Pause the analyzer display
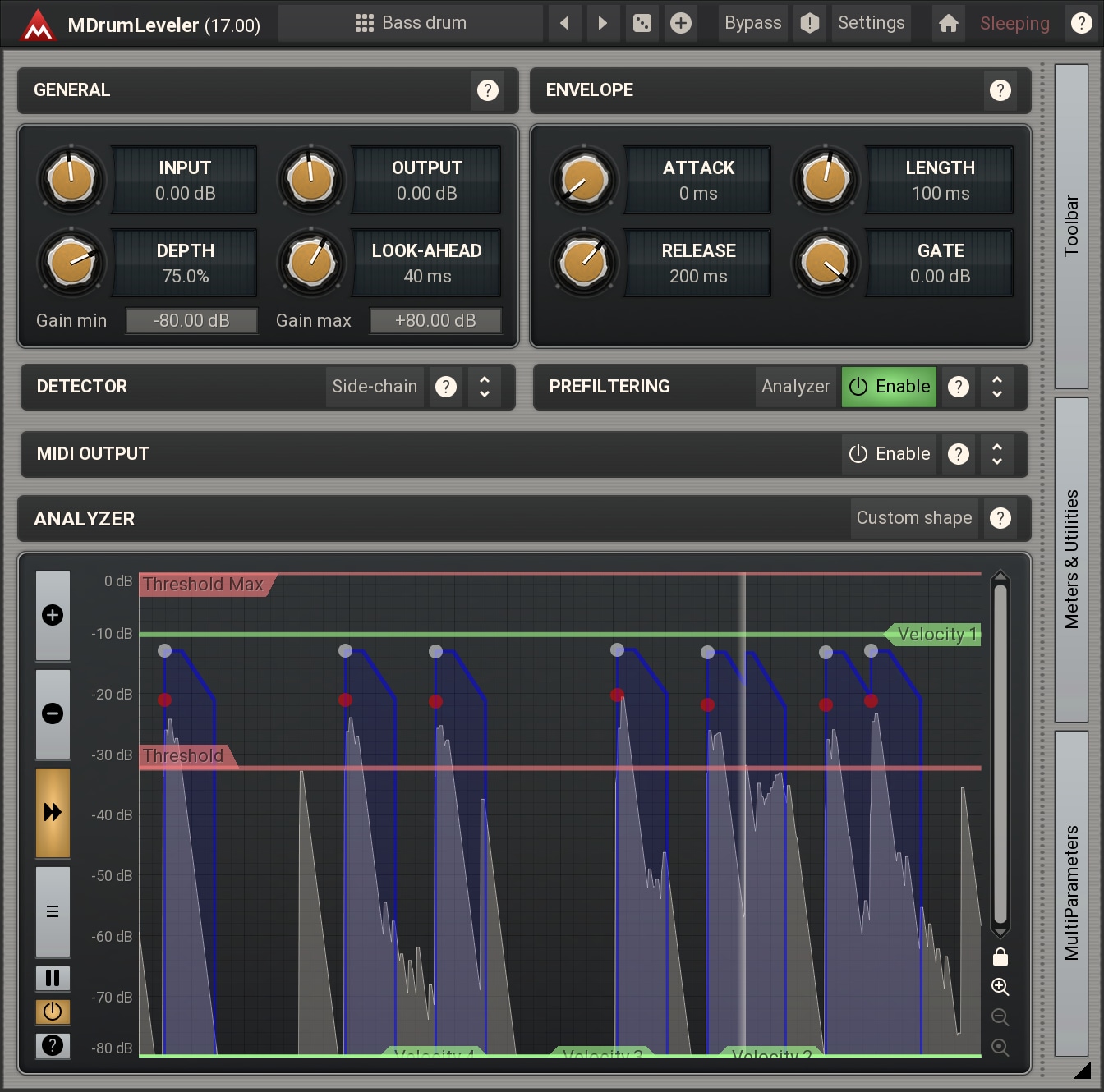 click(53, 978)
